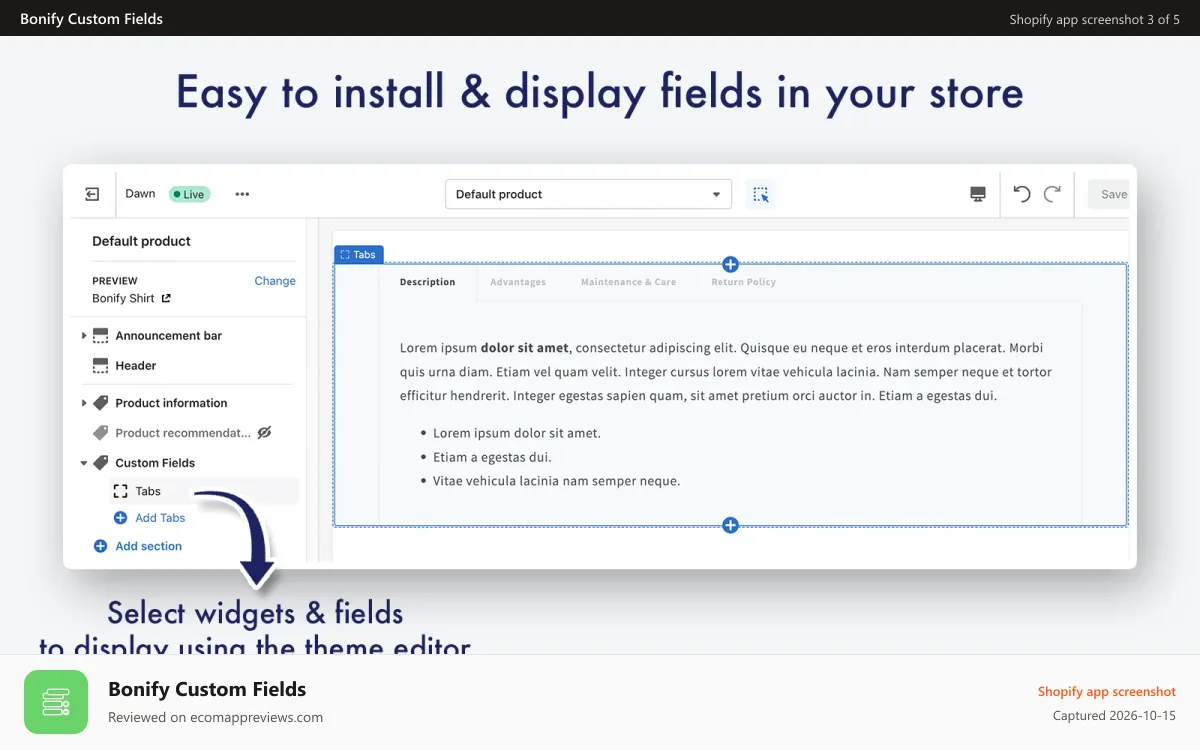1200x750 pixels.
Task: Click 'Reviewed on ecomappreviews.com' text
Action: click(x=215, y=717)
